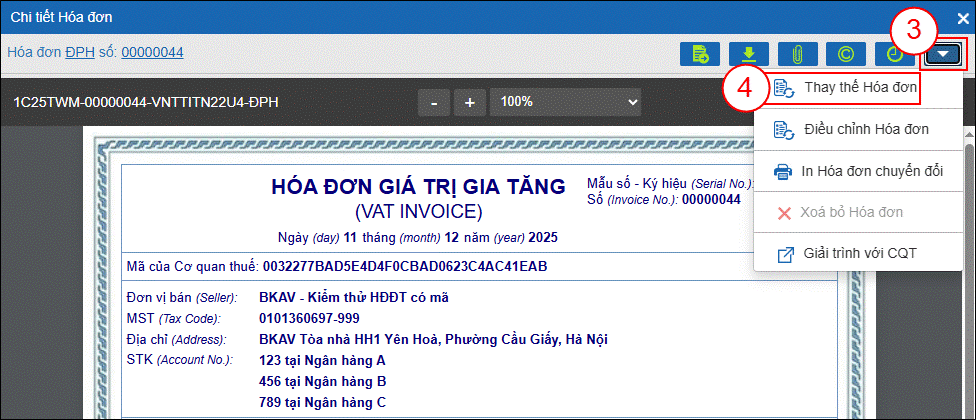Select In Hóa đơn chuyển đổi
Image resolution: width=976 pixels, height=420 pixels.
[x=871, y=171]
